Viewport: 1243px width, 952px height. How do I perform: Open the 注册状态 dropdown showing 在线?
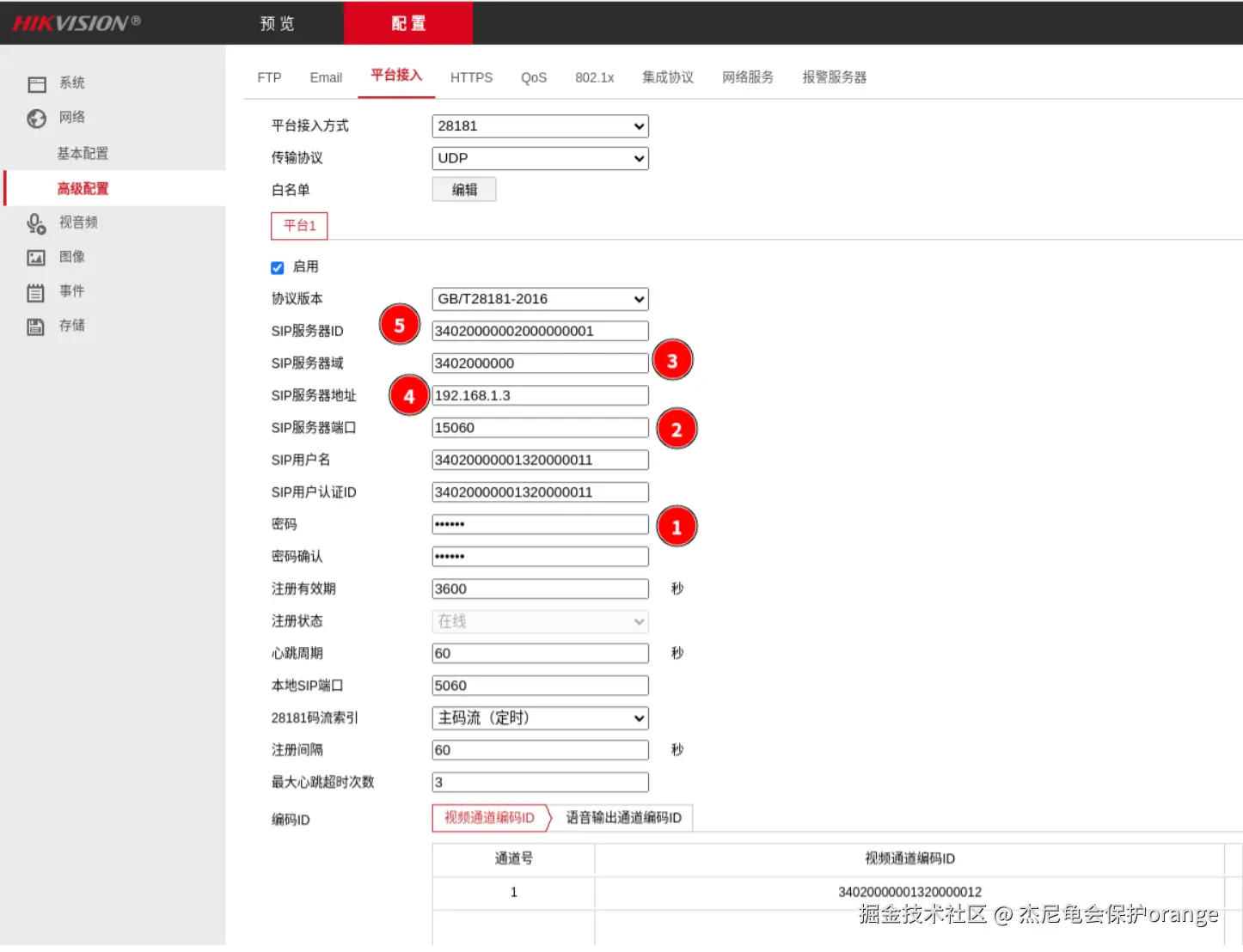540,621
